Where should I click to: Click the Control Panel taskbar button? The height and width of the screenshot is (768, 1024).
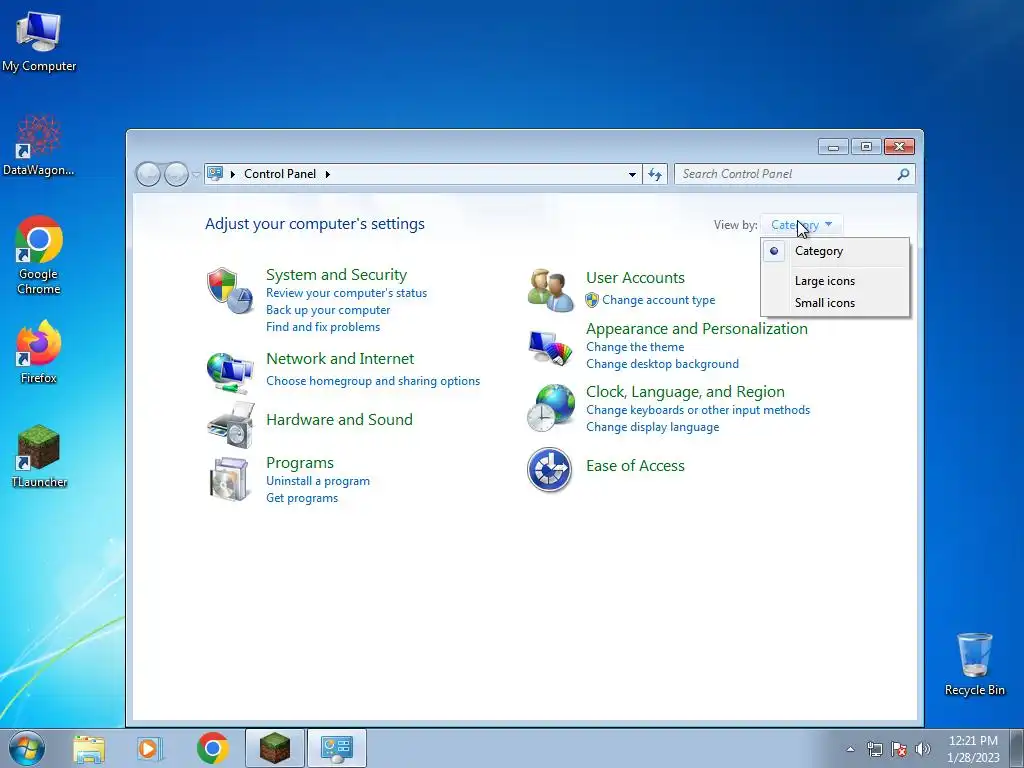coord(337,748)
